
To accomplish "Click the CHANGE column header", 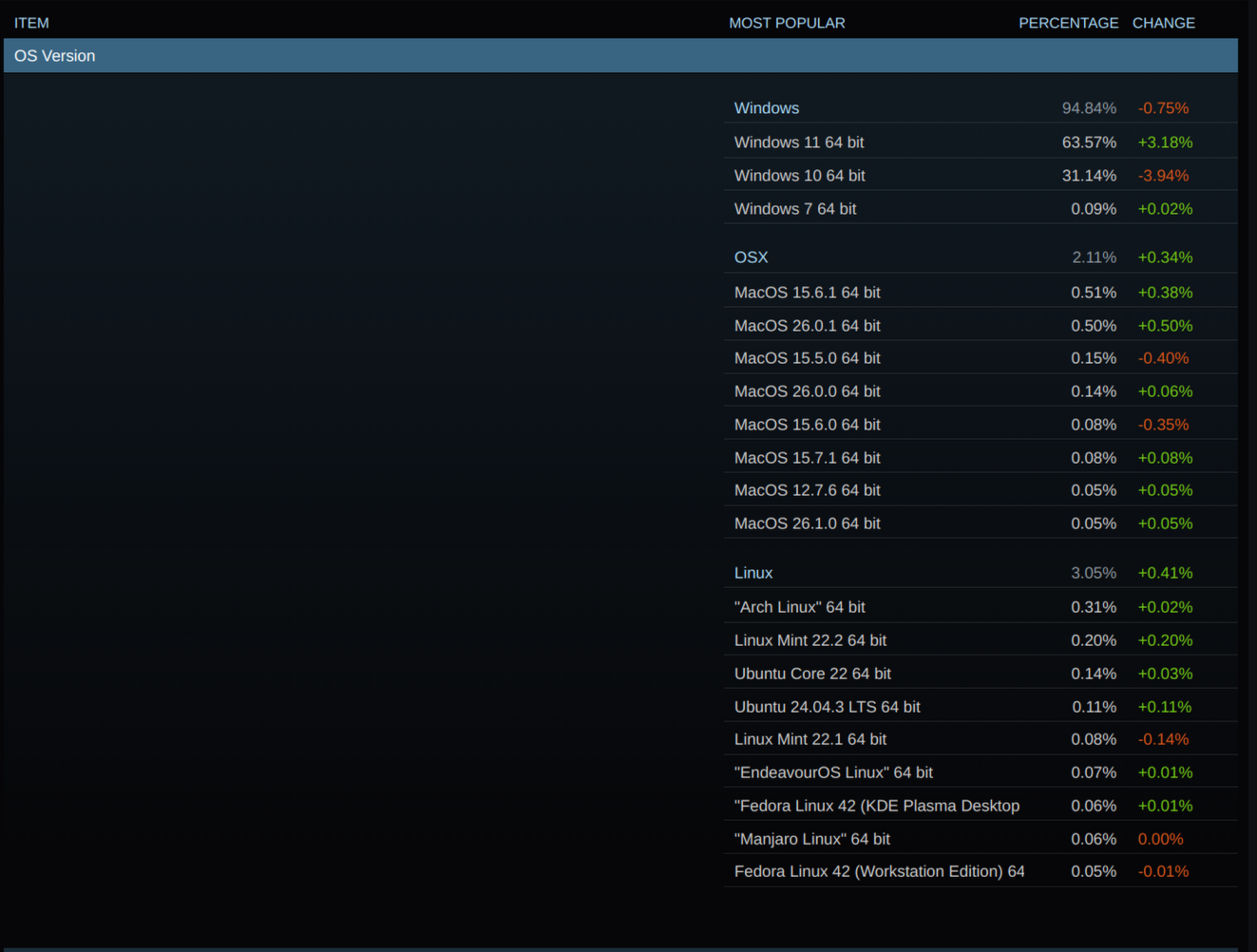I will tap(1163, 23).
